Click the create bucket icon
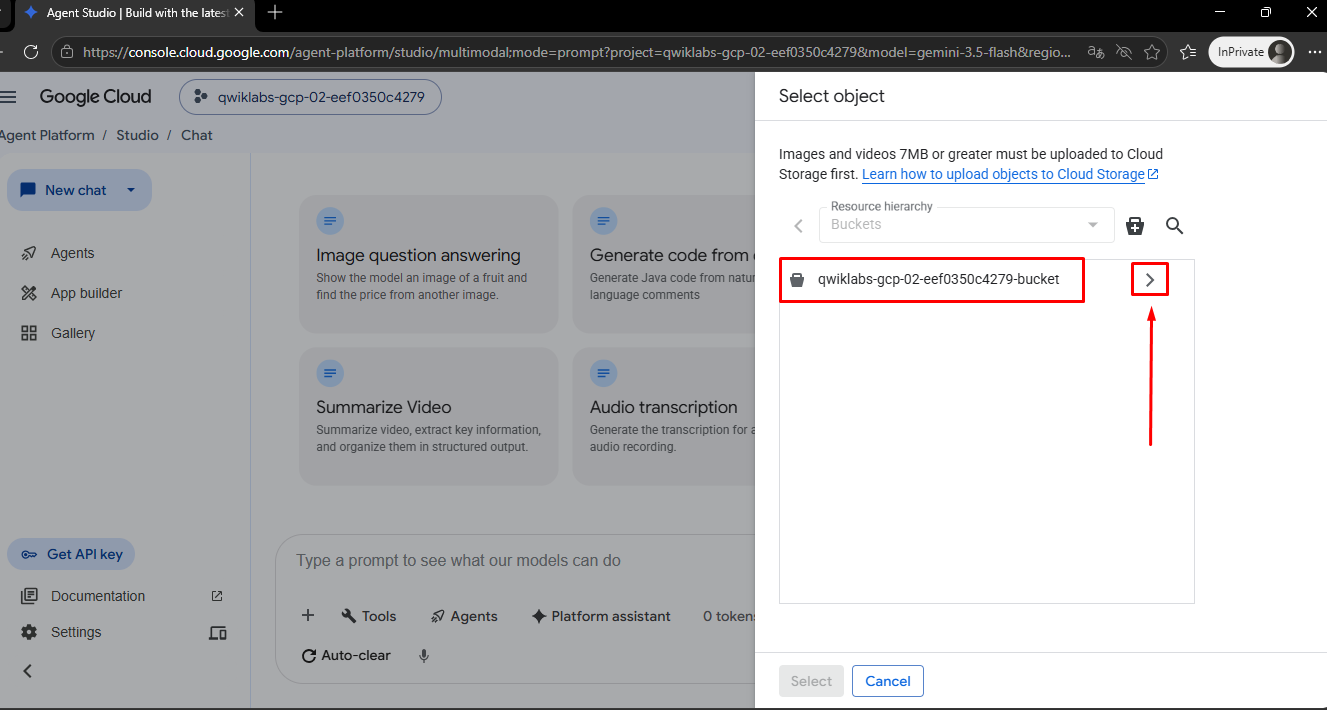Viewport: 1327px width, 710px height. coord(1135,226)
